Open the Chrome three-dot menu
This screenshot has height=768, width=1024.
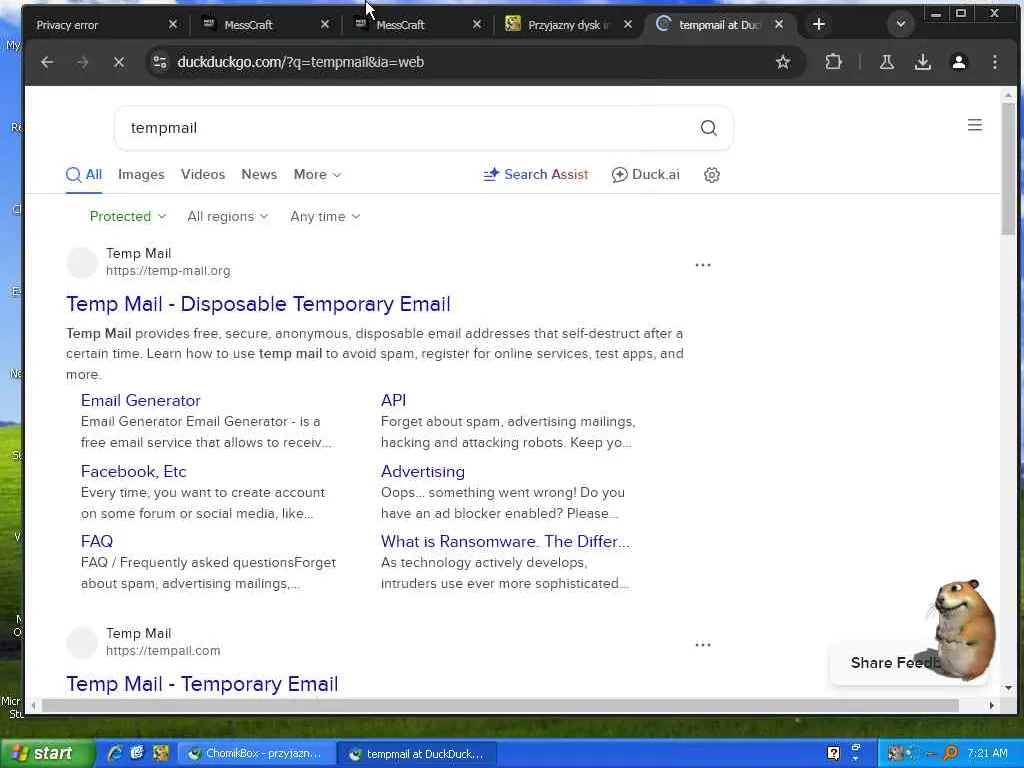tap(994, 62)
